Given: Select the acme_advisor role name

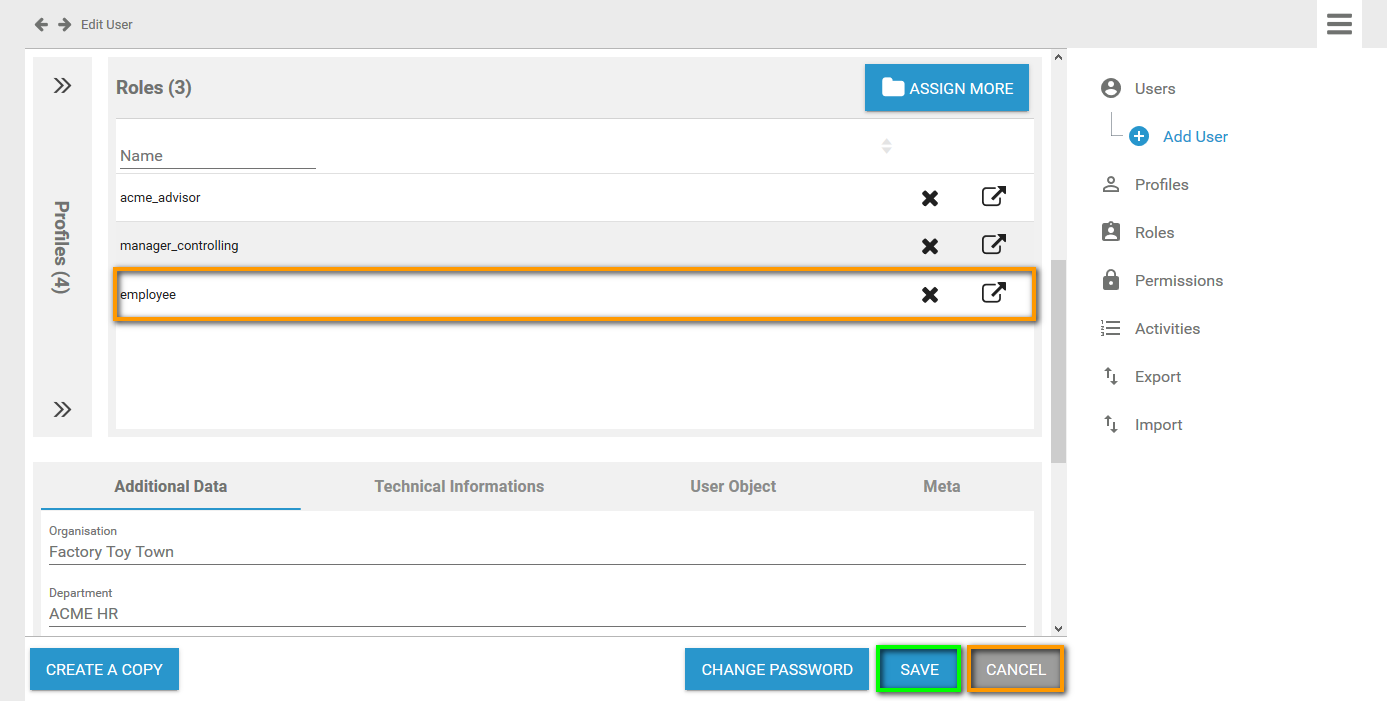Looking at the screenshot, I should coord(160,198).
